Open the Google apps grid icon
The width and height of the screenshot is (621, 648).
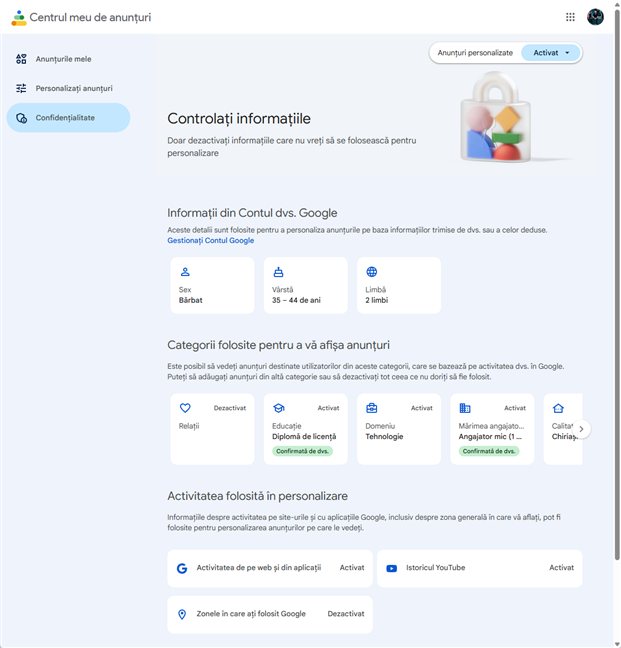570,17
